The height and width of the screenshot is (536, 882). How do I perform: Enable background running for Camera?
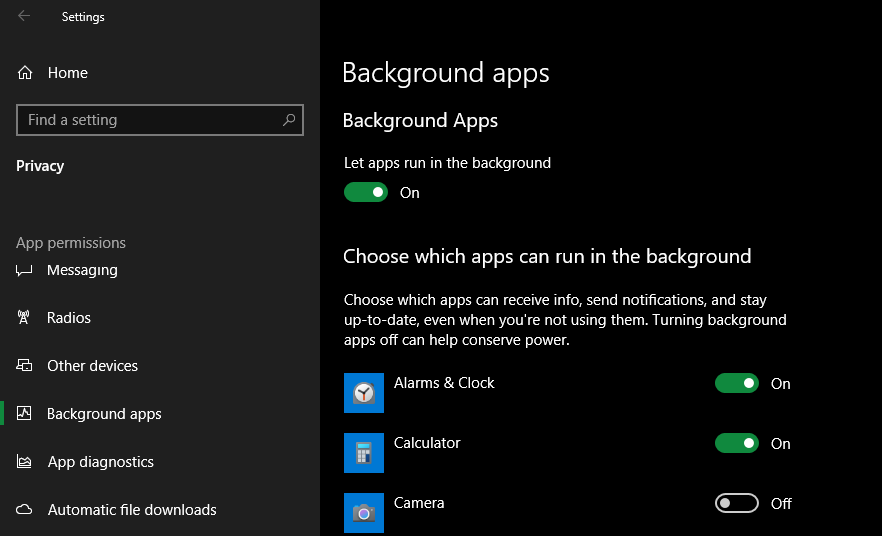(737, 503)
